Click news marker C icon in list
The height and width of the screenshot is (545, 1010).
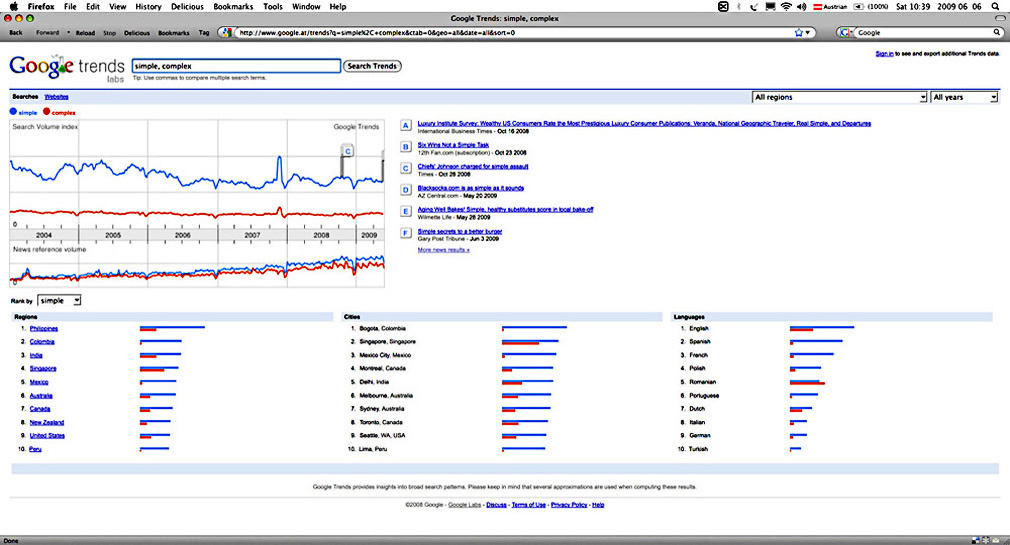[x=406, y=168]
